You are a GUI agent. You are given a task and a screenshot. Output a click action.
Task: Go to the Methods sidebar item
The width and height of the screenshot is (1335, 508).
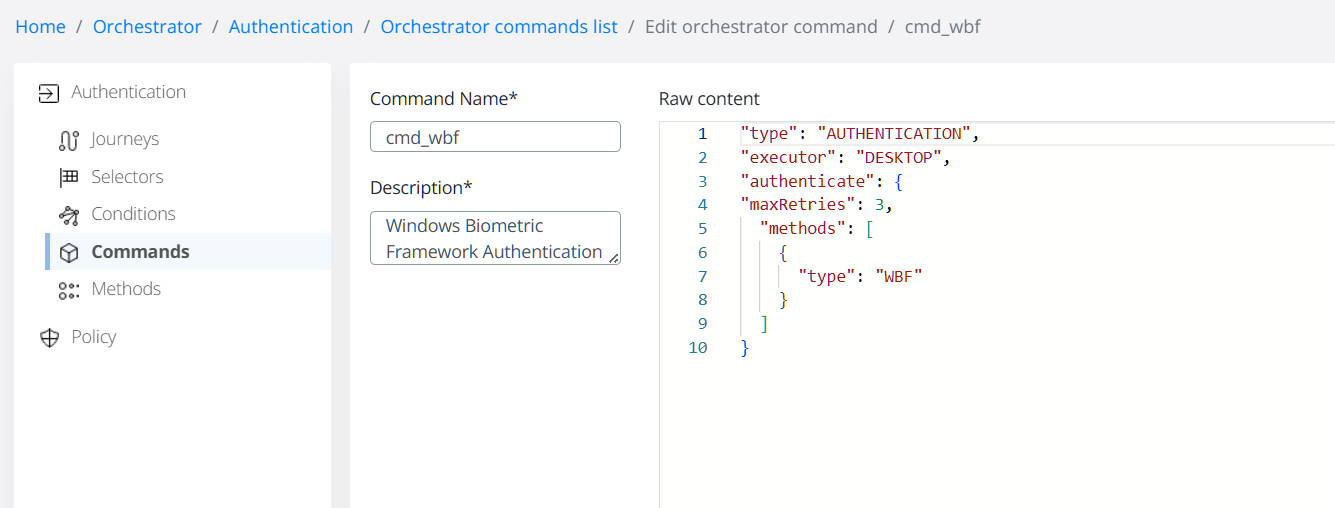coord(126,289)
